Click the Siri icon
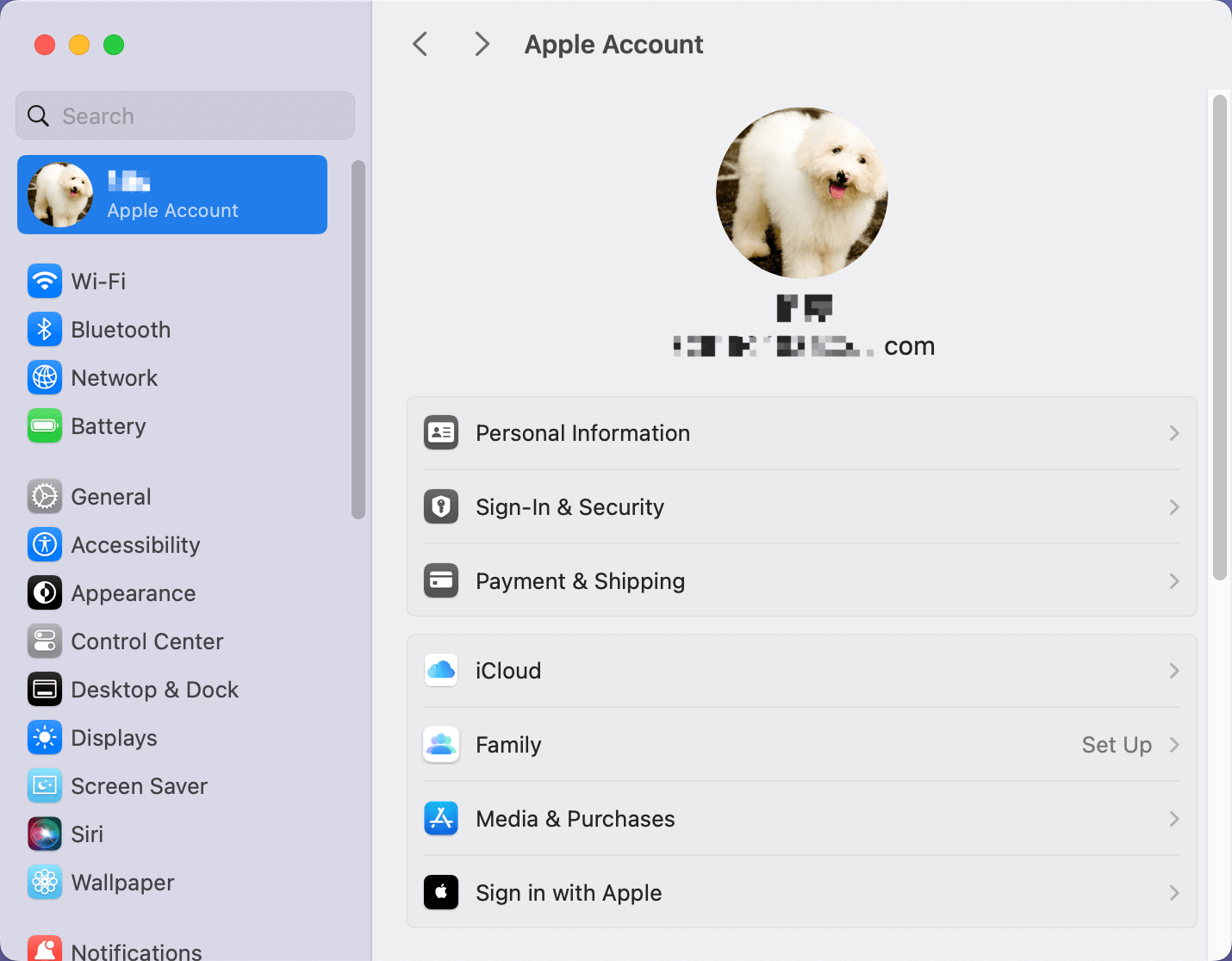The height and width of the screenshot is (961, 1232). point(45,834)
